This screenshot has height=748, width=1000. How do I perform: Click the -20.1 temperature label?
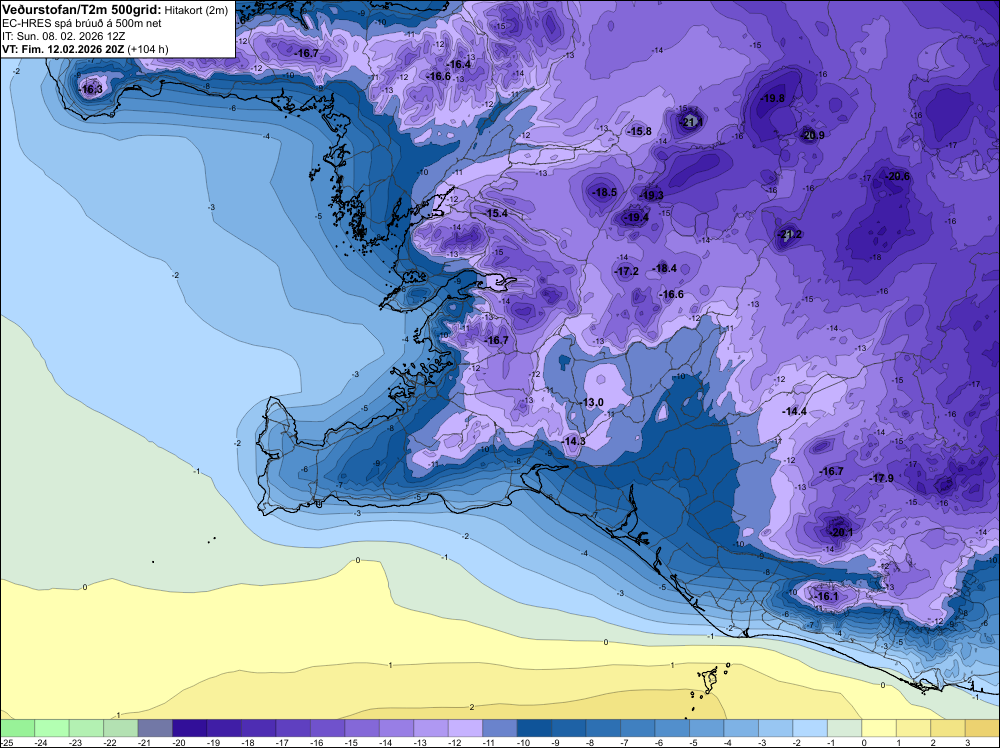[841, 532]
